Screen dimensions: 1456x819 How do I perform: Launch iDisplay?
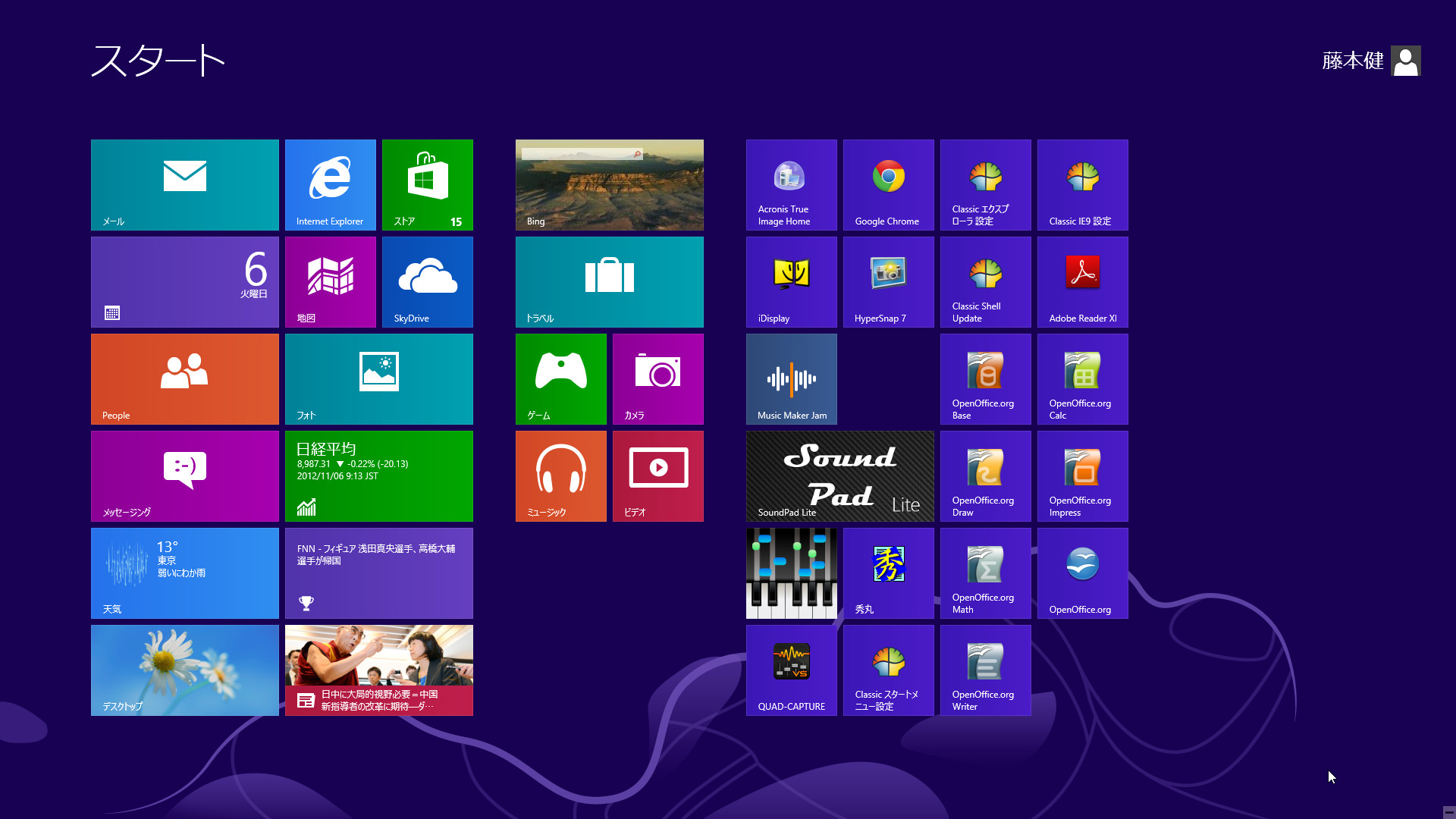(792, 282)
